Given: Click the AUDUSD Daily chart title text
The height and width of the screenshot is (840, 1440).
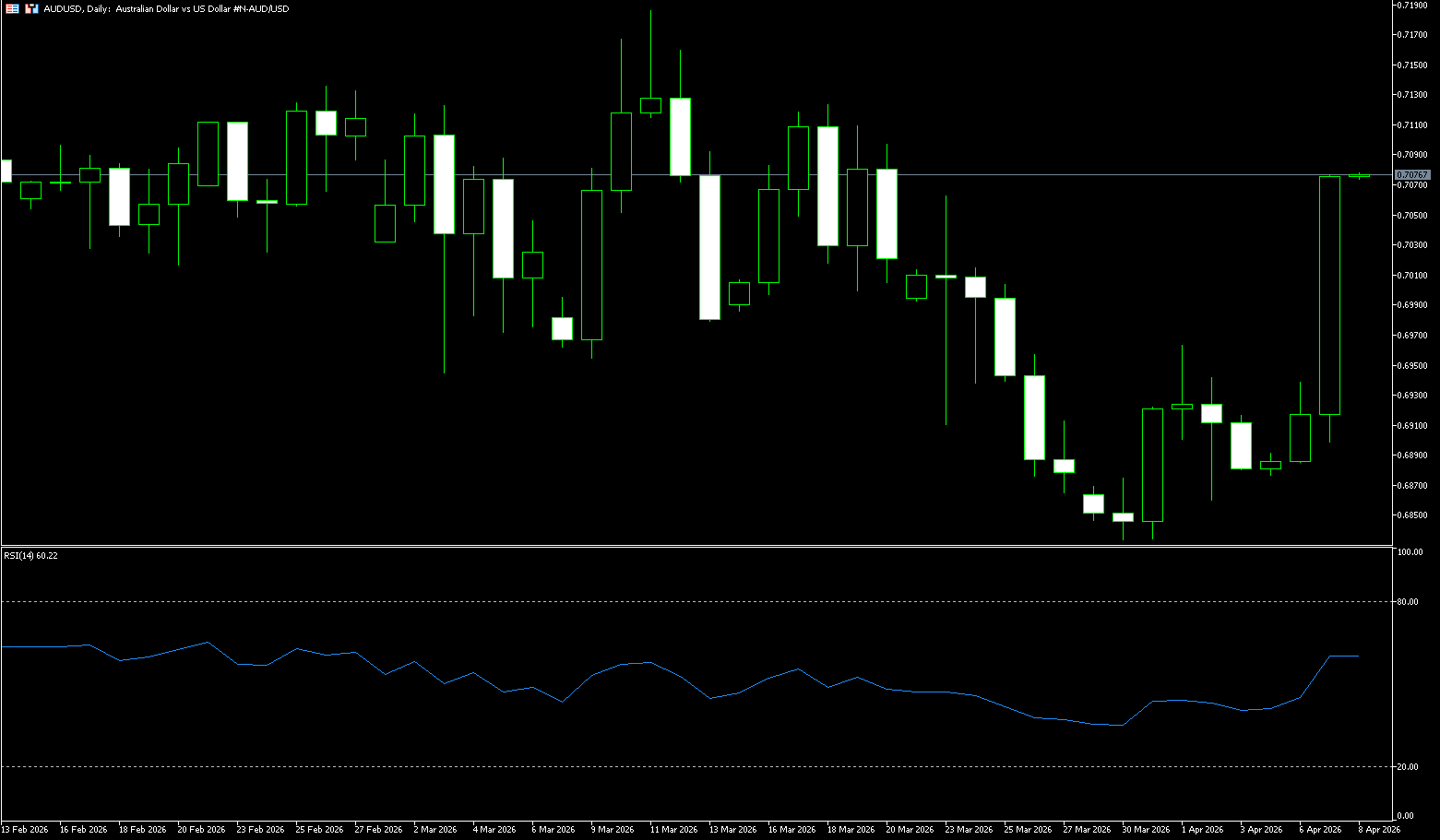Looking at the screenshot, I should 166,8.
